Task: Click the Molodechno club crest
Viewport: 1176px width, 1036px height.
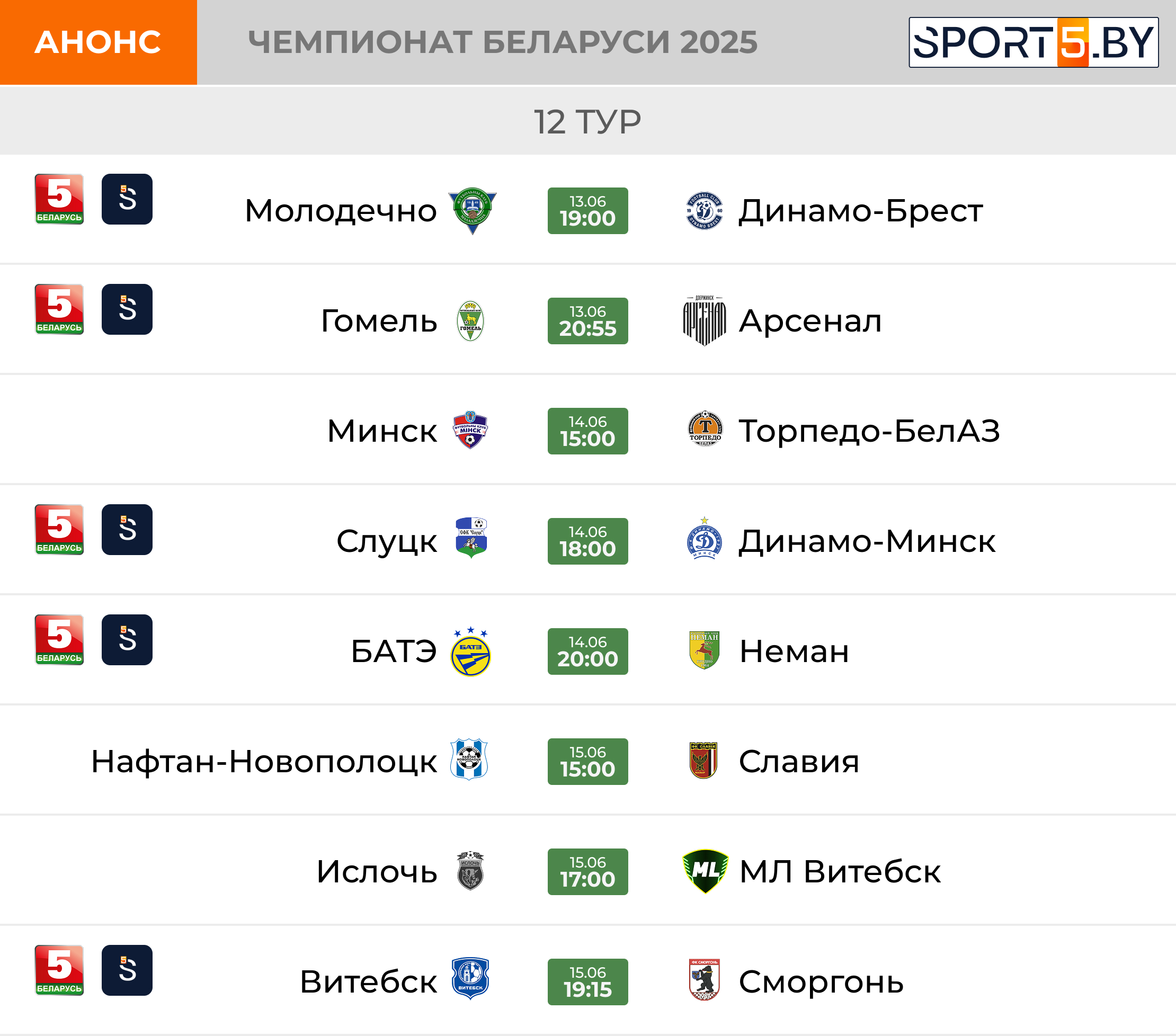Action: (x=473, y=211)
